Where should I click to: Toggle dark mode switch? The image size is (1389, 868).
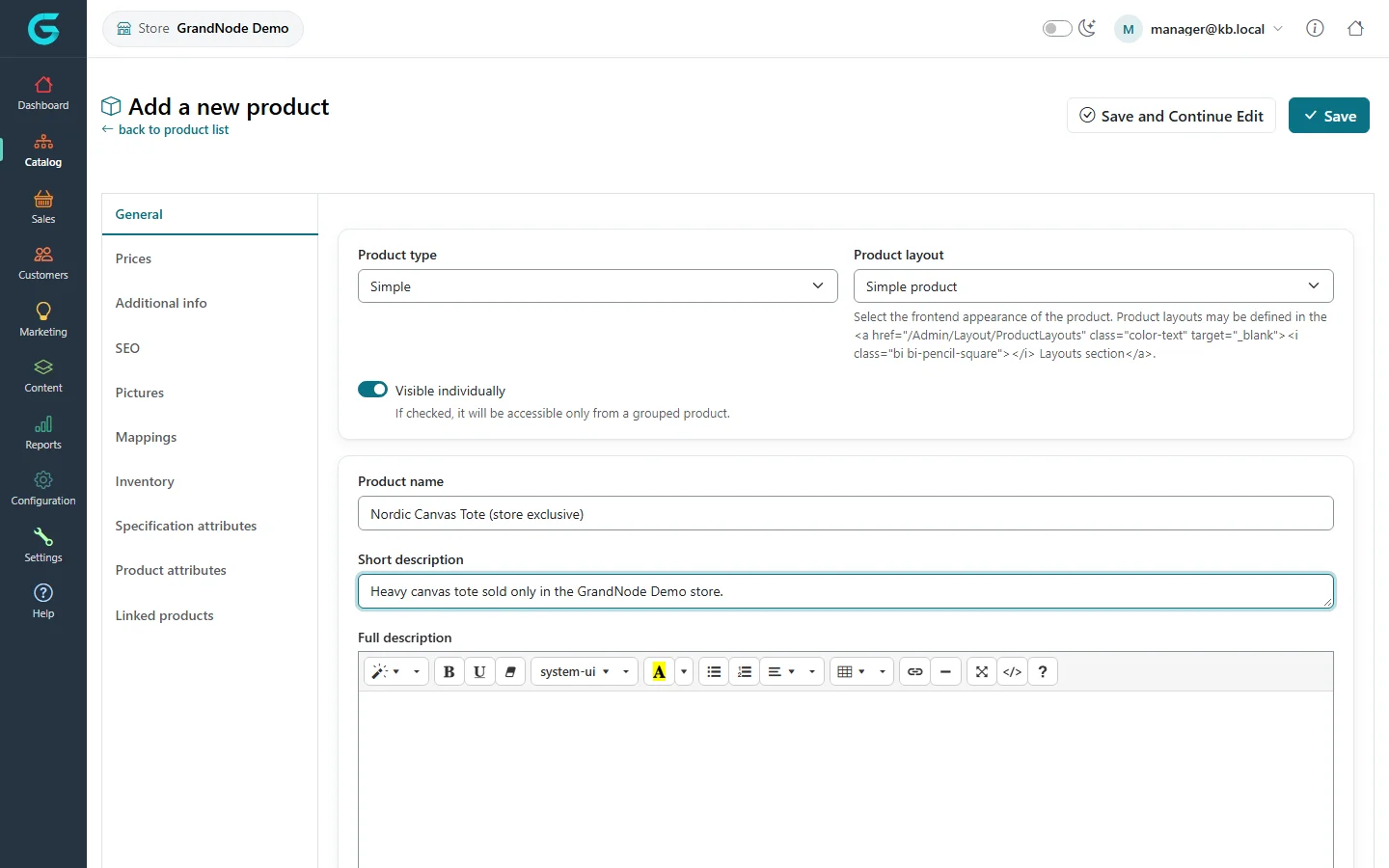[x=1057, y=28]
